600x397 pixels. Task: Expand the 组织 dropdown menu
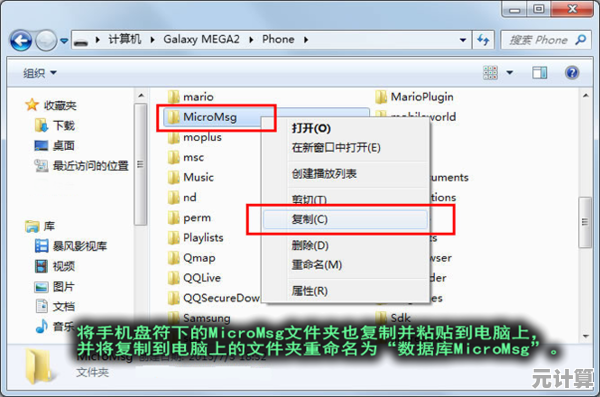click(x=40, y=73)
